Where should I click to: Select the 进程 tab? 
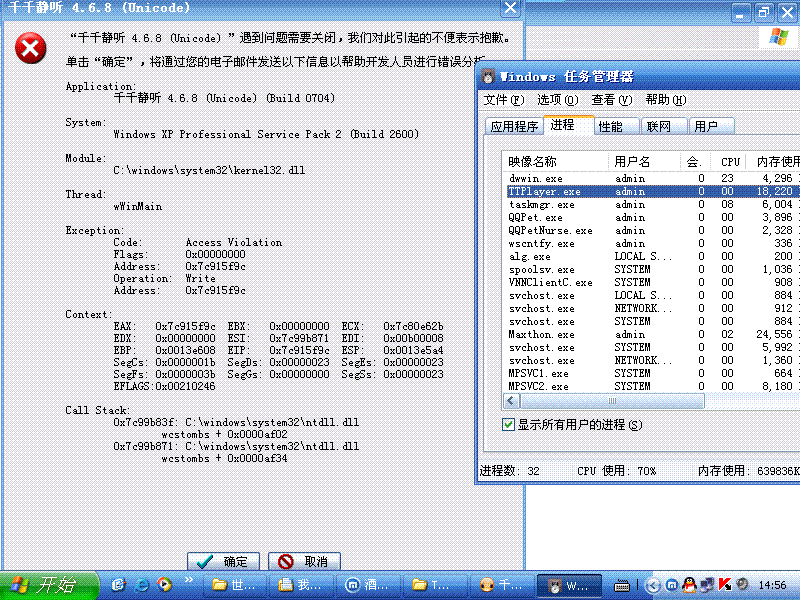click(x=568, y=125)
